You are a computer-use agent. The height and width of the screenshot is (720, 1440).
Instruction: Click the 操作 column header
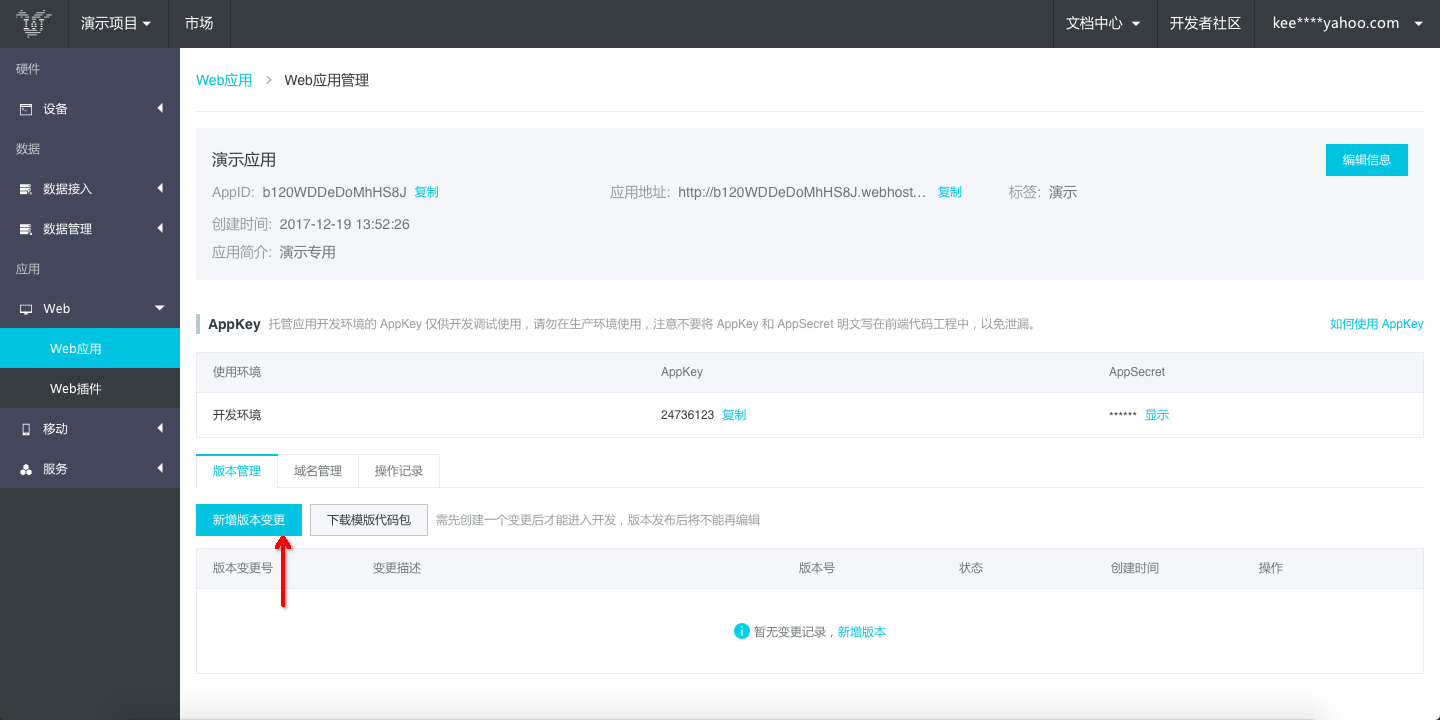[1271, 568]
